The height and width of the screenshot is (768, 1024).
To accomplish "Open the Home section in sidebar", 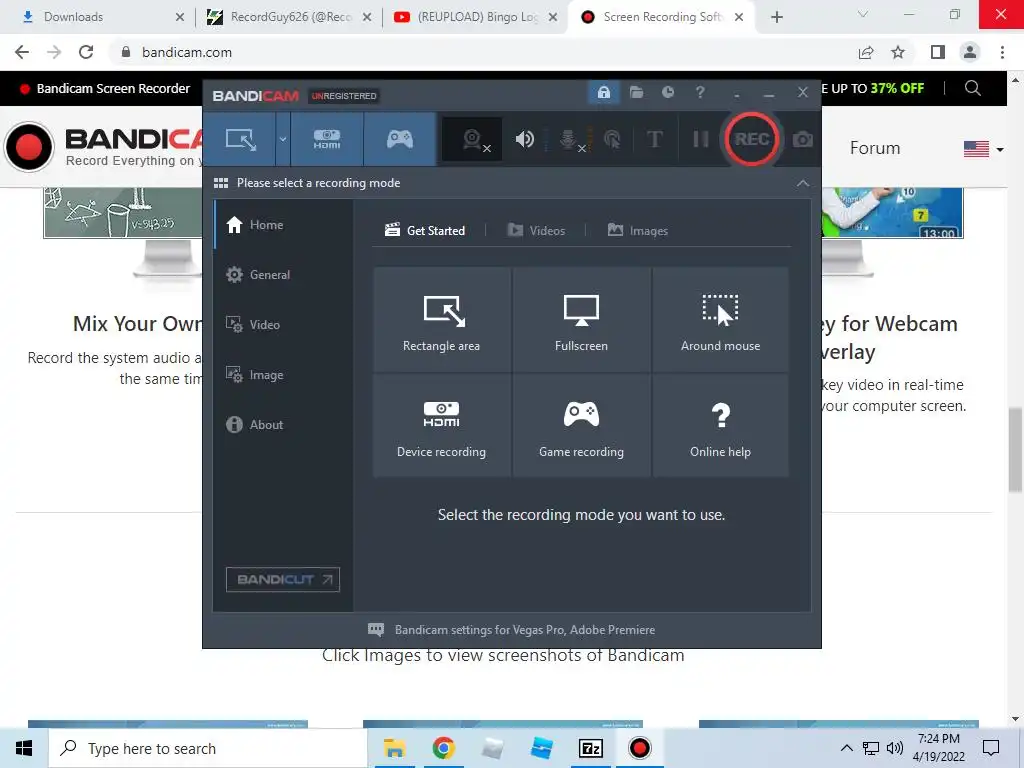I will coord(283,225).
